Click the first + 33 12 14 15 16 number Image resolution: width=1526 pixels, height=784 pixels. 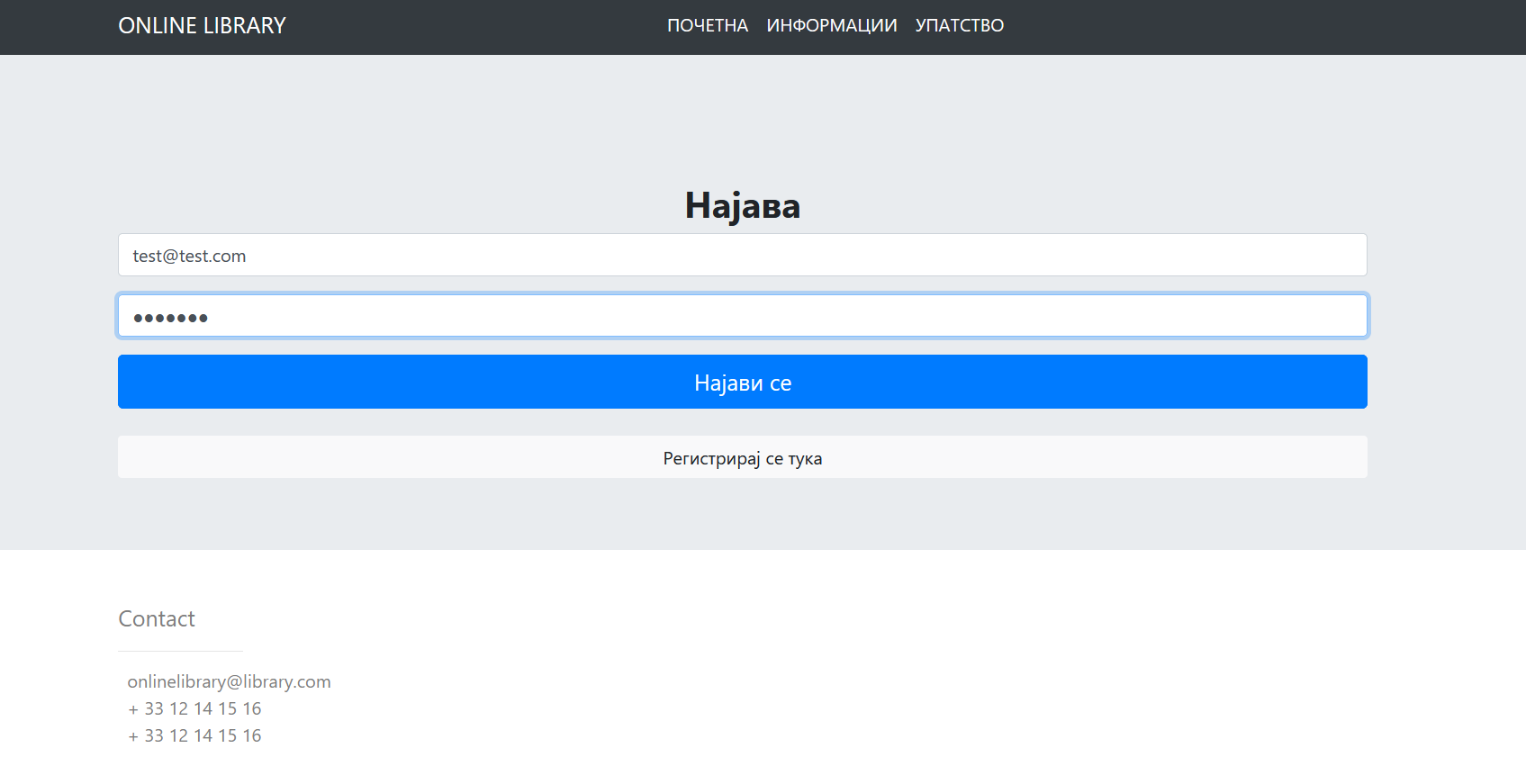point(194,709)
